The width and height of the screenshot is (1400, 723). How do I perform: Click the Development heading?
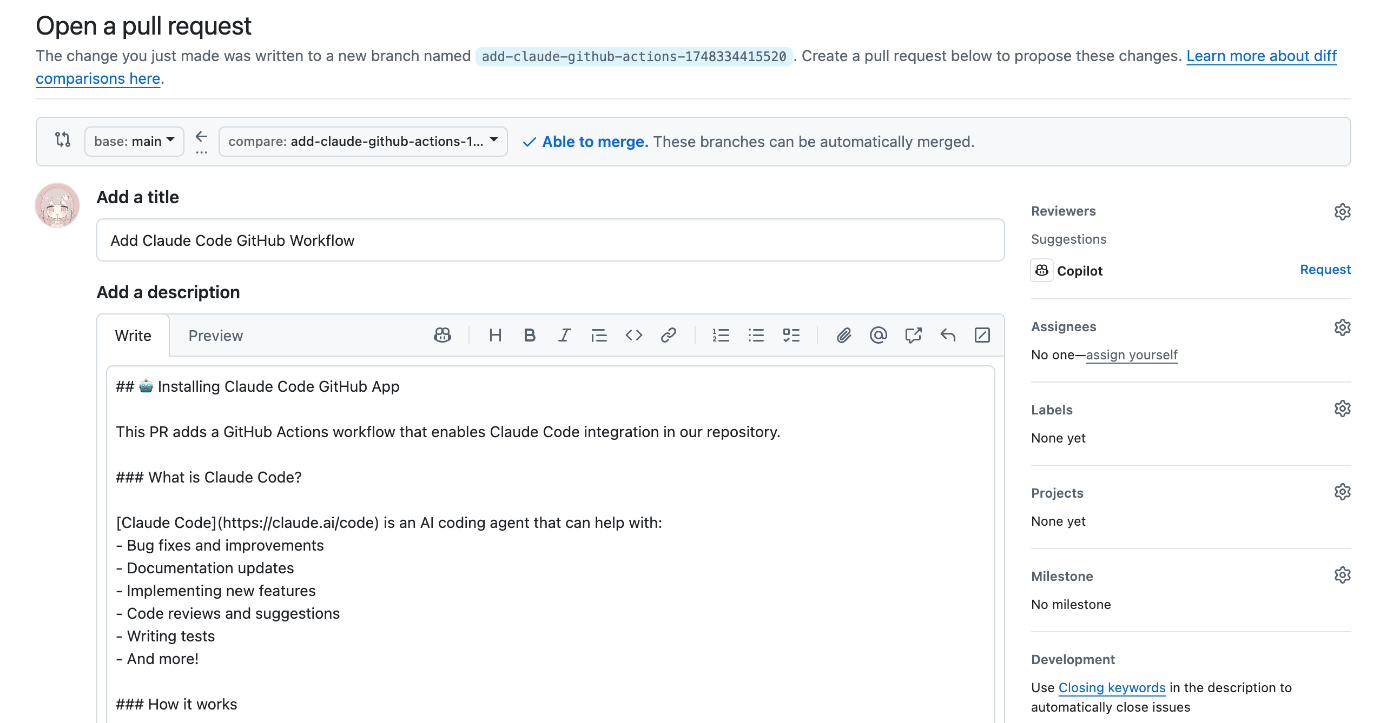point(1073,659)
